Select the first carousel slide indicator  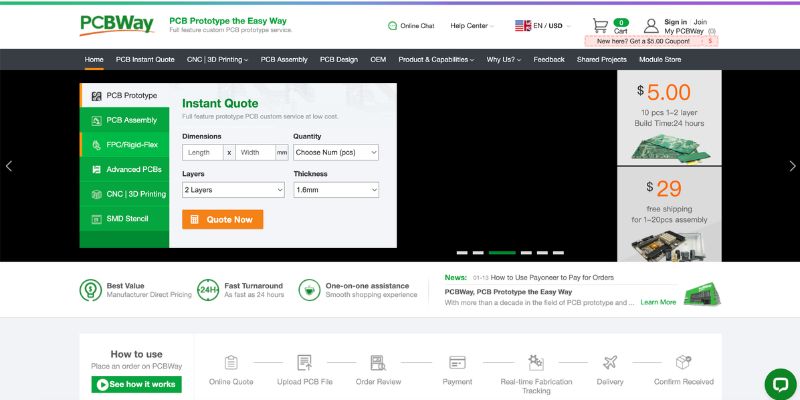pos(462,253)
